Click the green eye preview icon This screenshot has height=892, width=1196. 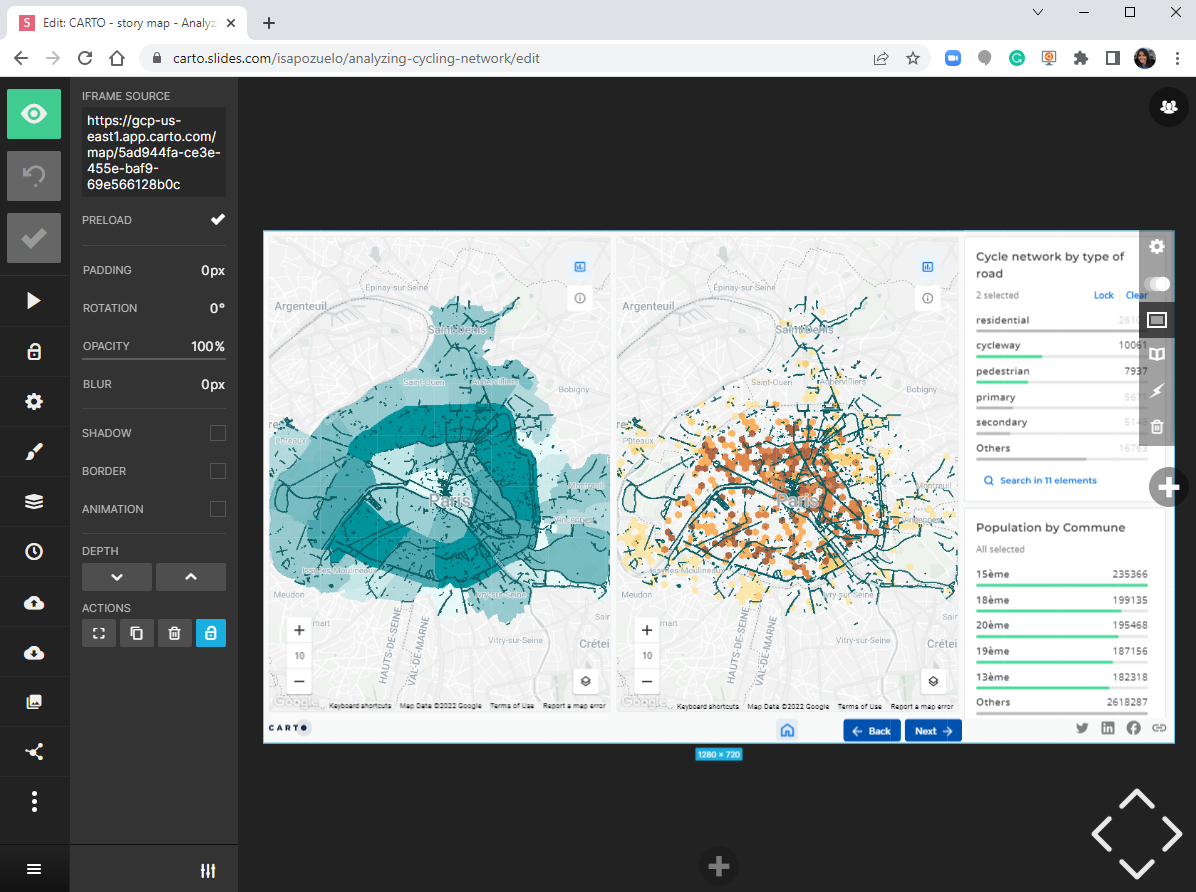pyautogui.click(x=34, y=114)
